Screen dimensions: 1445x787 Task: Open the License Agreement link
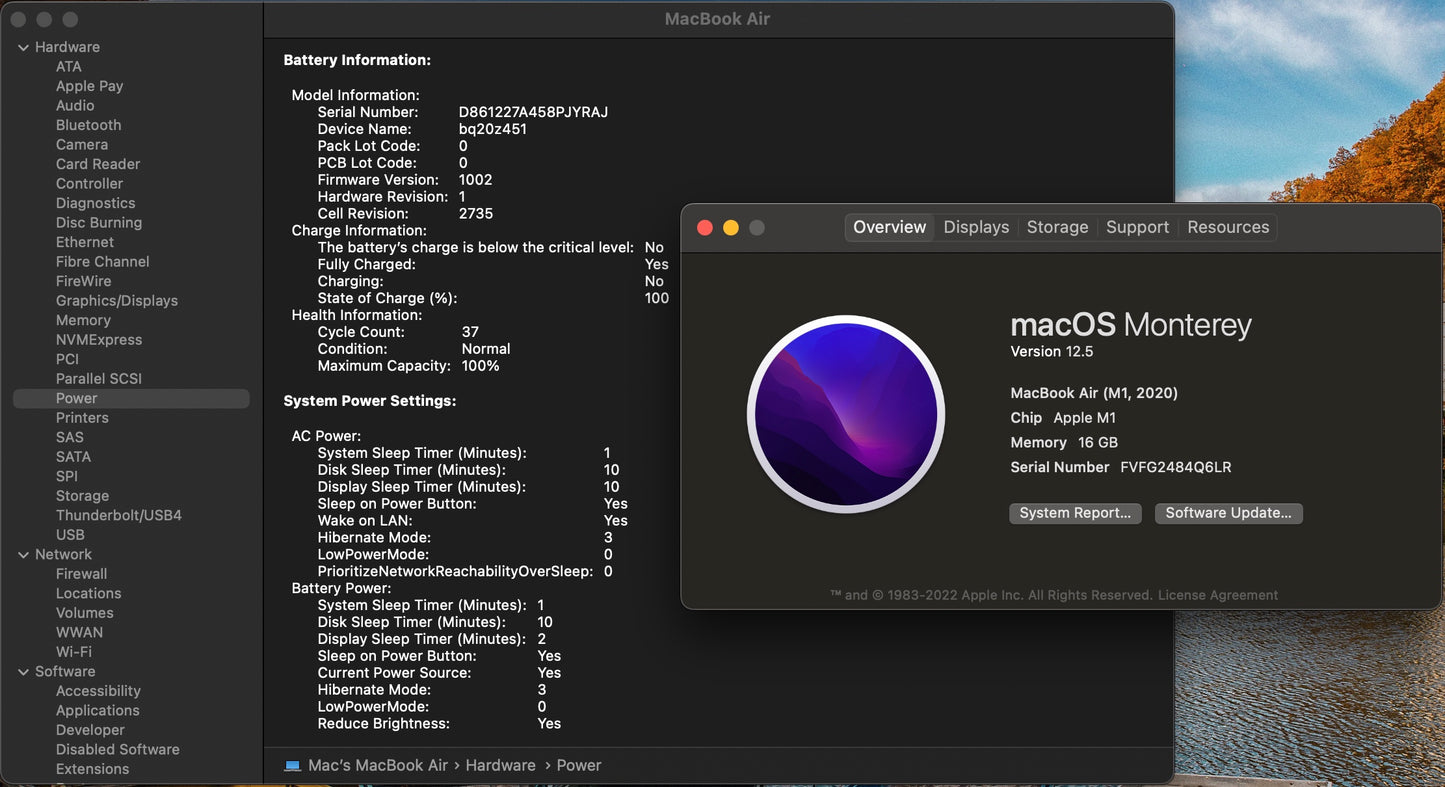(x=1217, y=595)
